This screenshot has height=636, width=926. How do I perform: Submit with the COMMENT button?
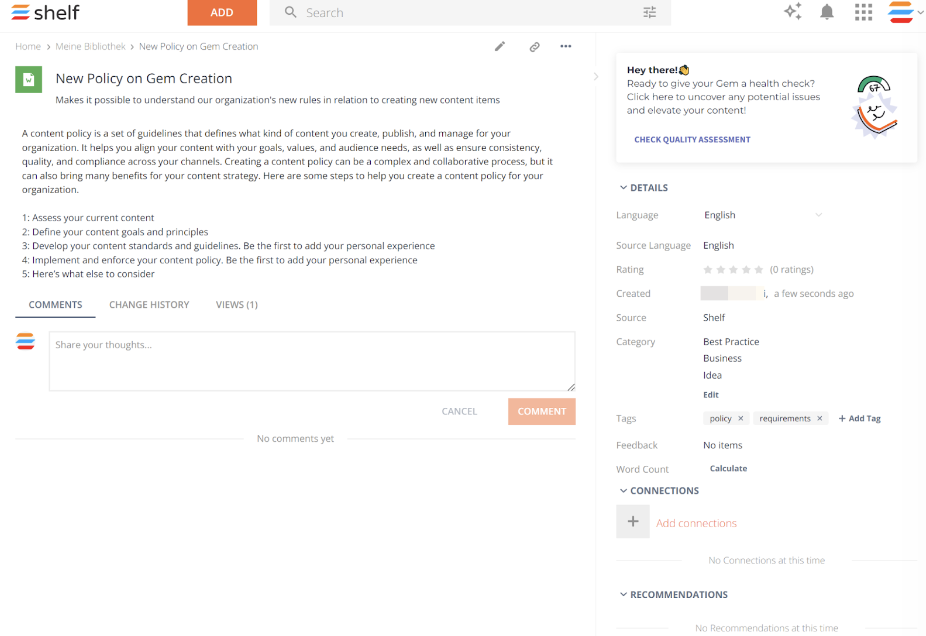tap(541, 411)
